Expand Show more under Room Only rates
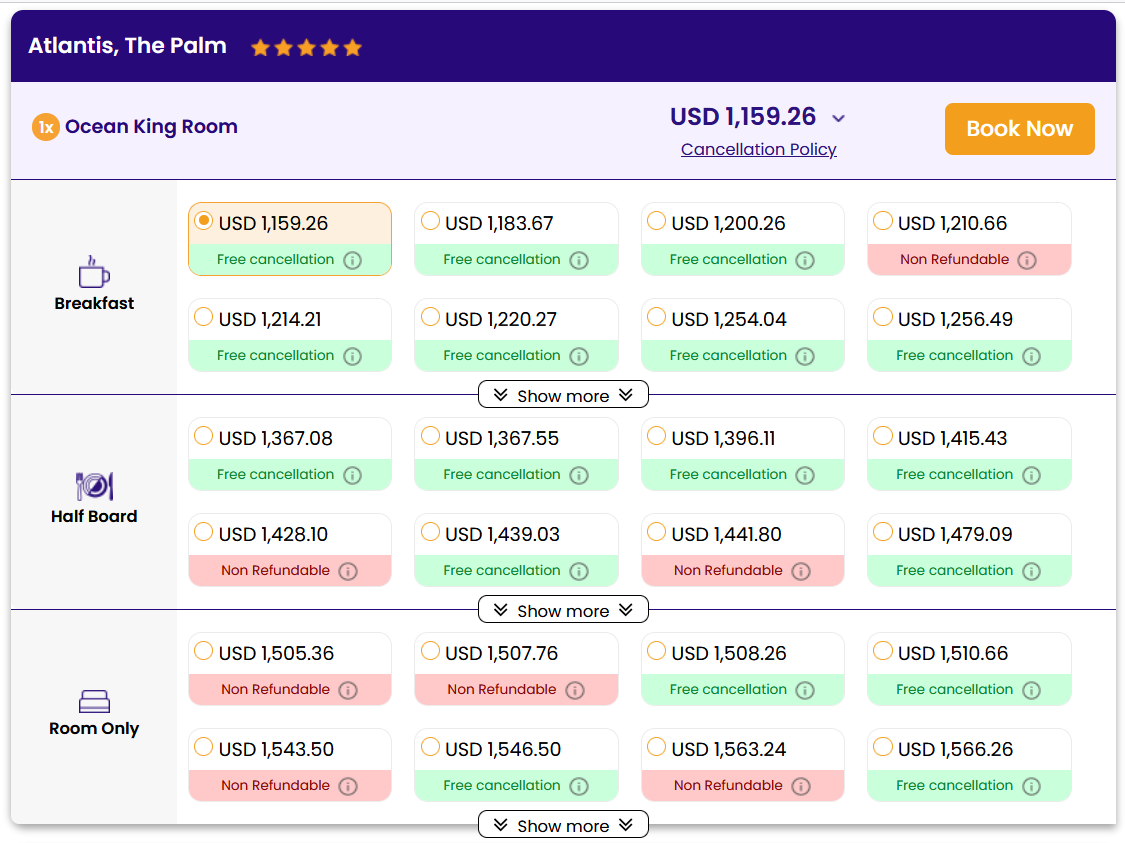 click(563, 825)
